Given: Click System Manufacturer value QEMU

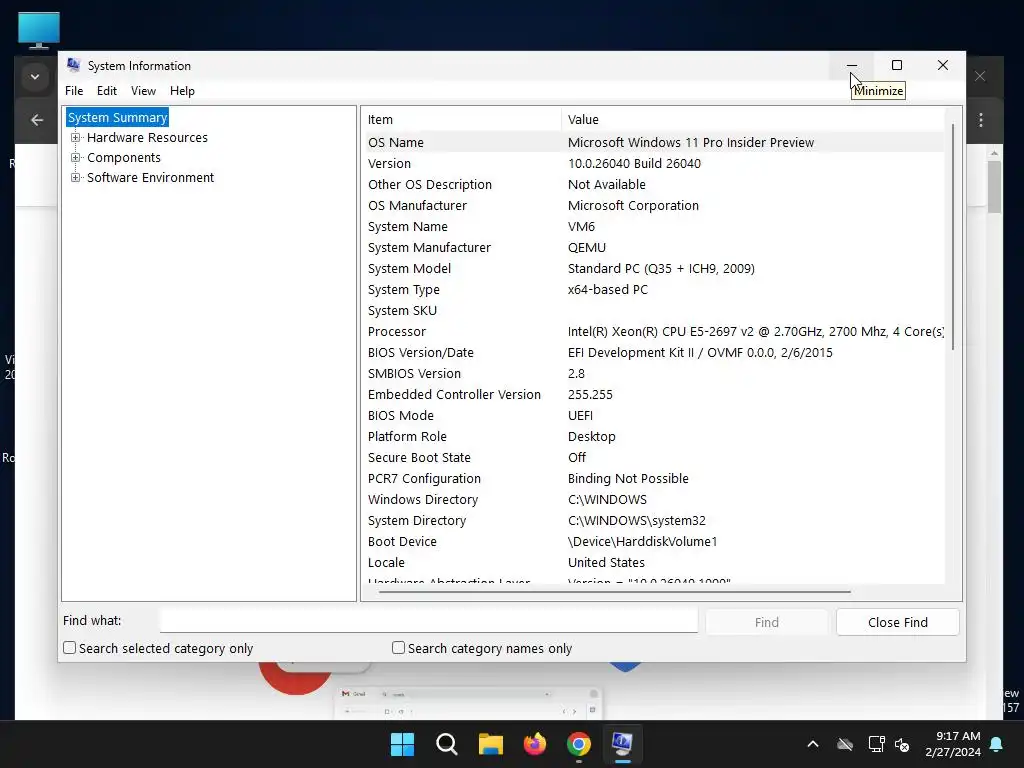Looking at the screenshot, I should click(x=586, y=248).
